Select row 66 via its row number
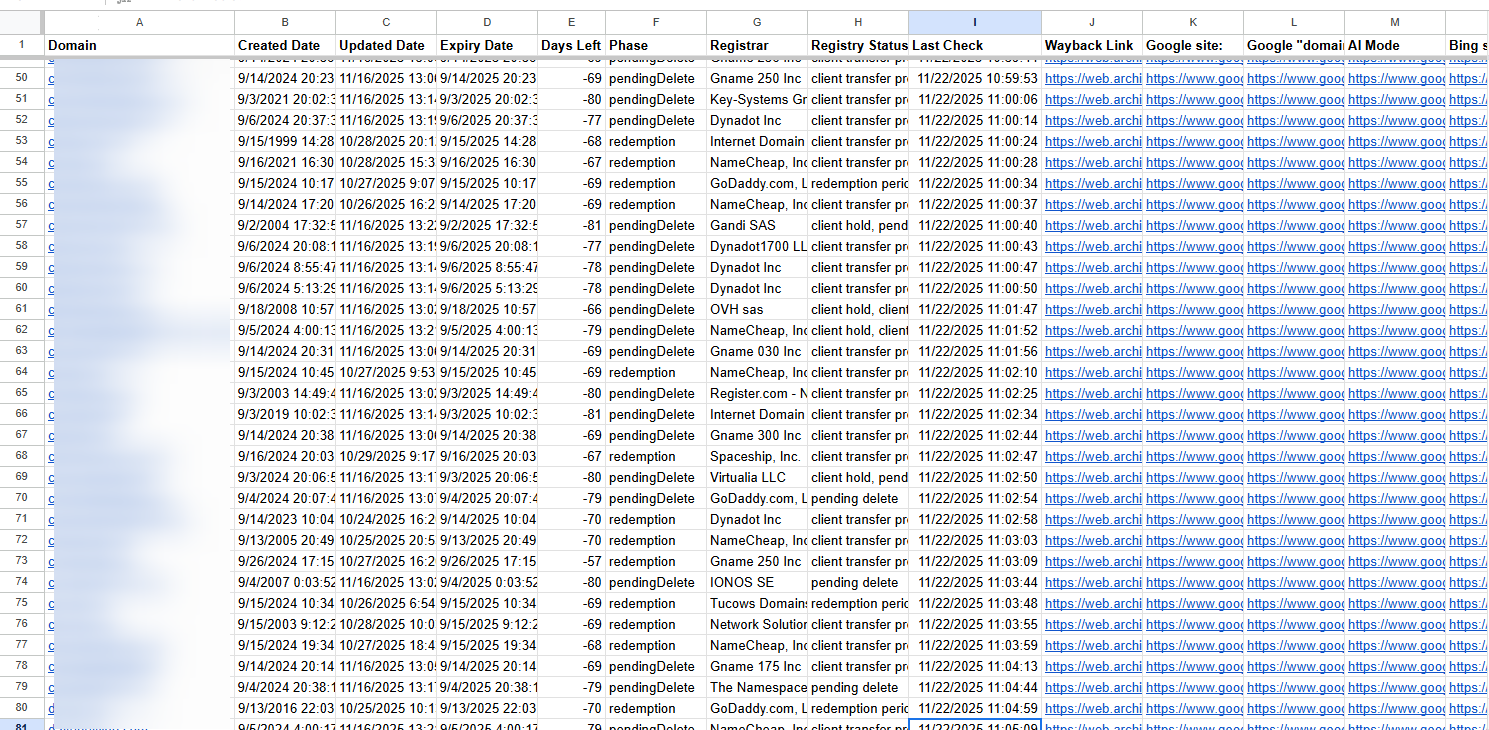Viewport: 1489px width, 730px height. [22, 414]
